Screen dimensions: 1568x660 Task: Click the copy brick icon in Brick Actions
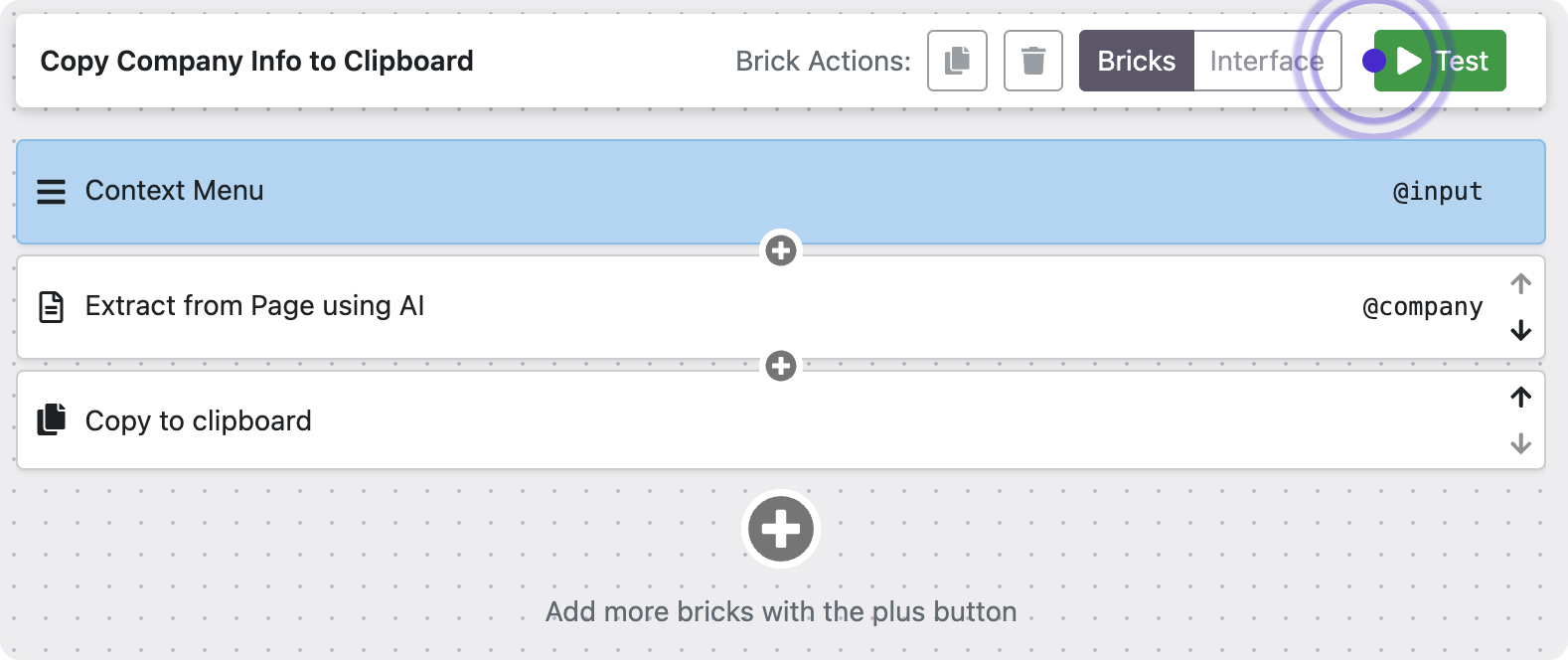957,61
